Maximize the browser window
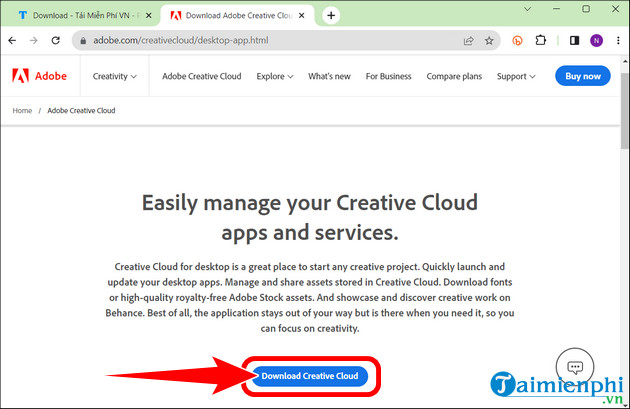 (586, 9)
